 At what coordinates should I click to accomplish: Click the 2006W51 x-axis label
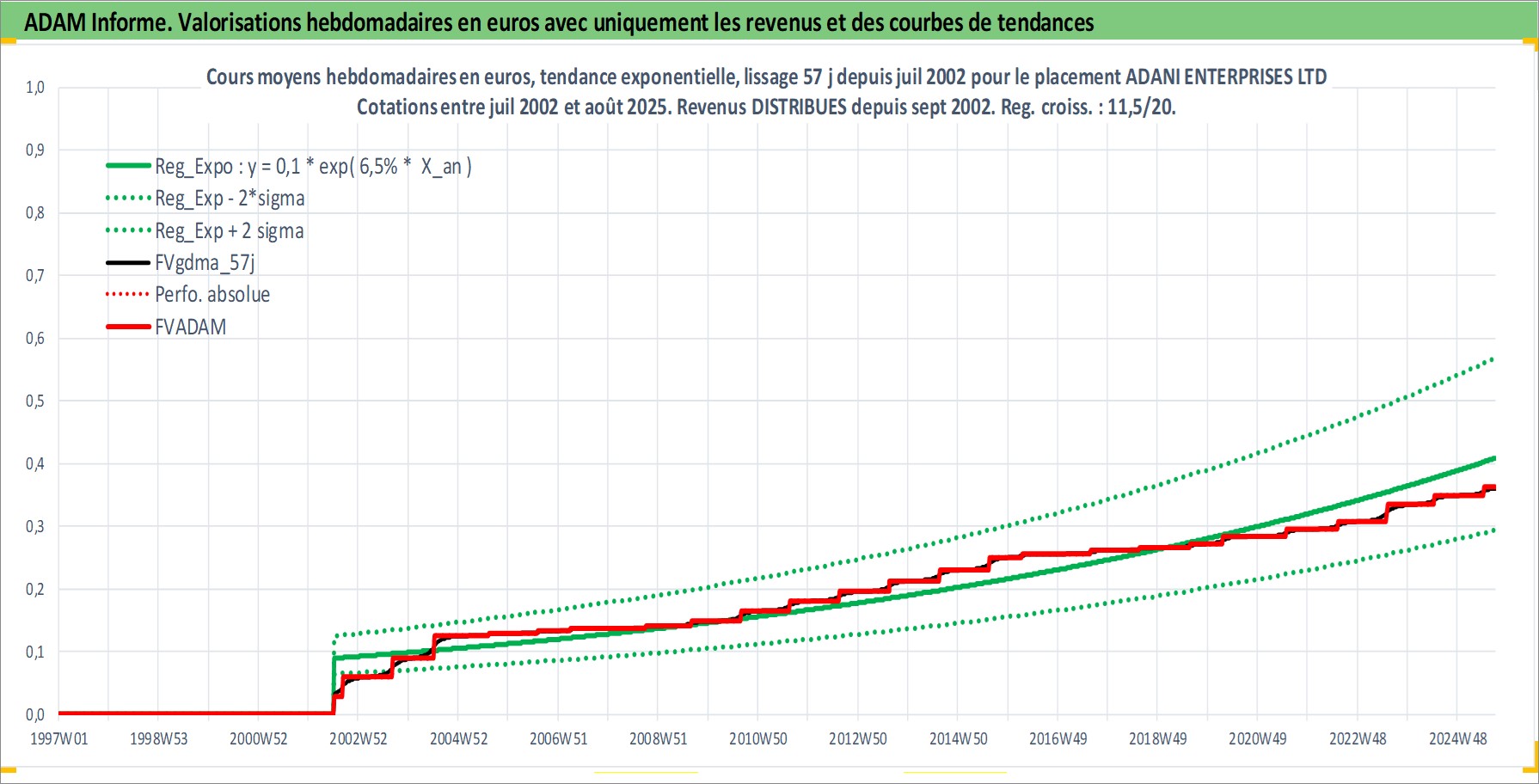(x=559, y=738)
